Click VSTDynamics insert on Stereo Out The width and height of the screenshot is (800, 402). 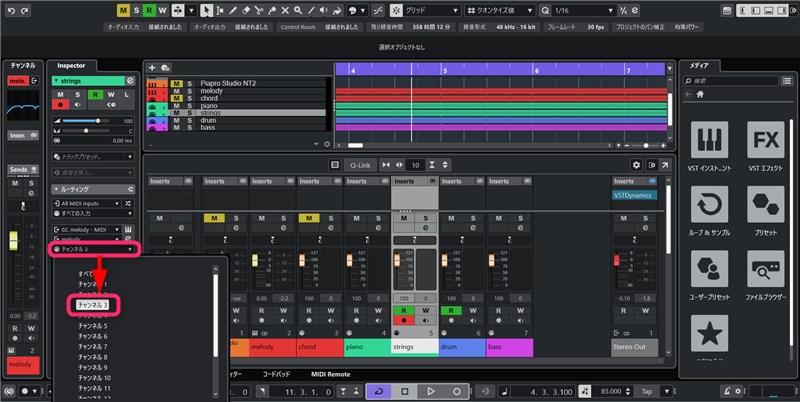633,195
